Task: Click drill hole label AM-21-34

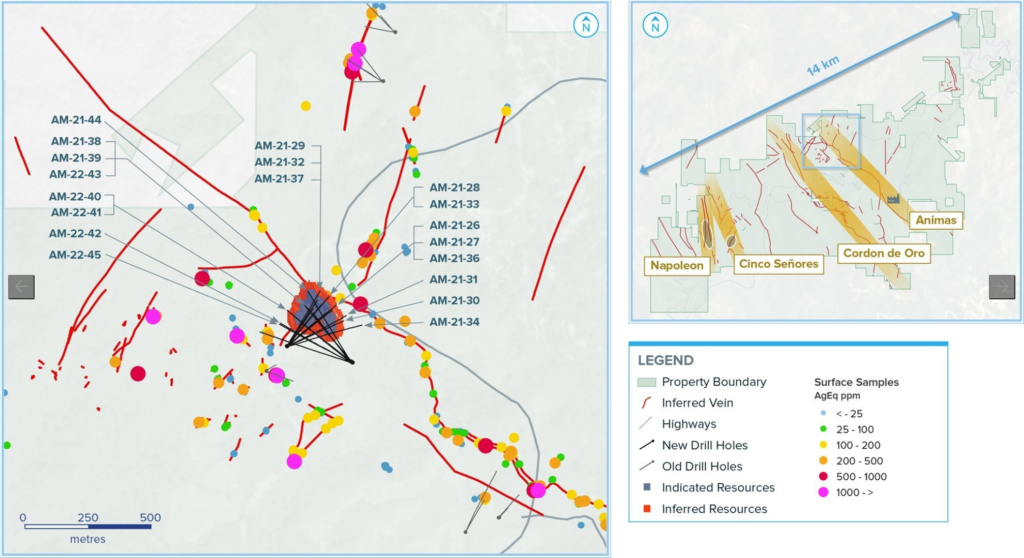Action: click(x=455, y=322)
